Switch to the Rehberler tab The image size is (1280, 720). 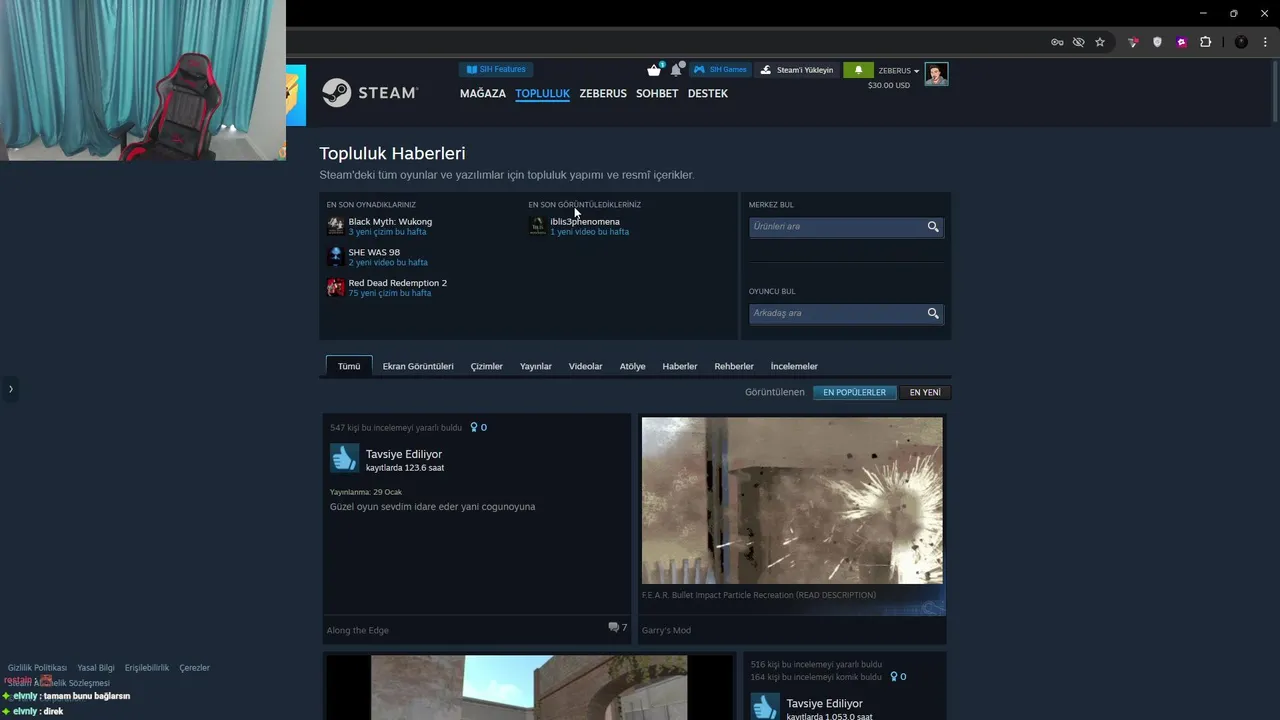coord(734,367)
